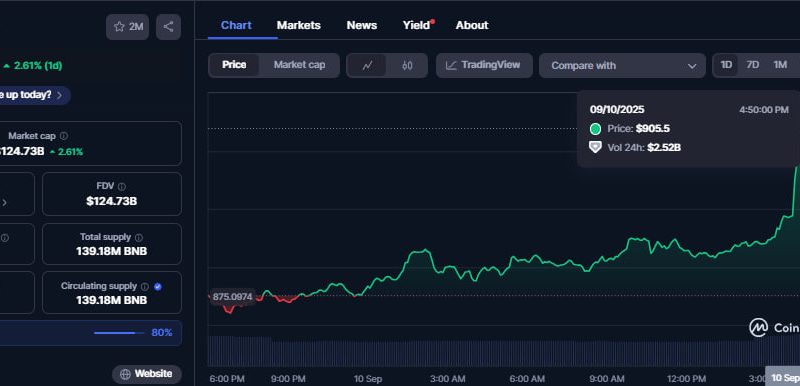Open the Compare with dropdown
Image resolution: width=800 pixels, height=386 pixels.
click(x=622, y=66)
